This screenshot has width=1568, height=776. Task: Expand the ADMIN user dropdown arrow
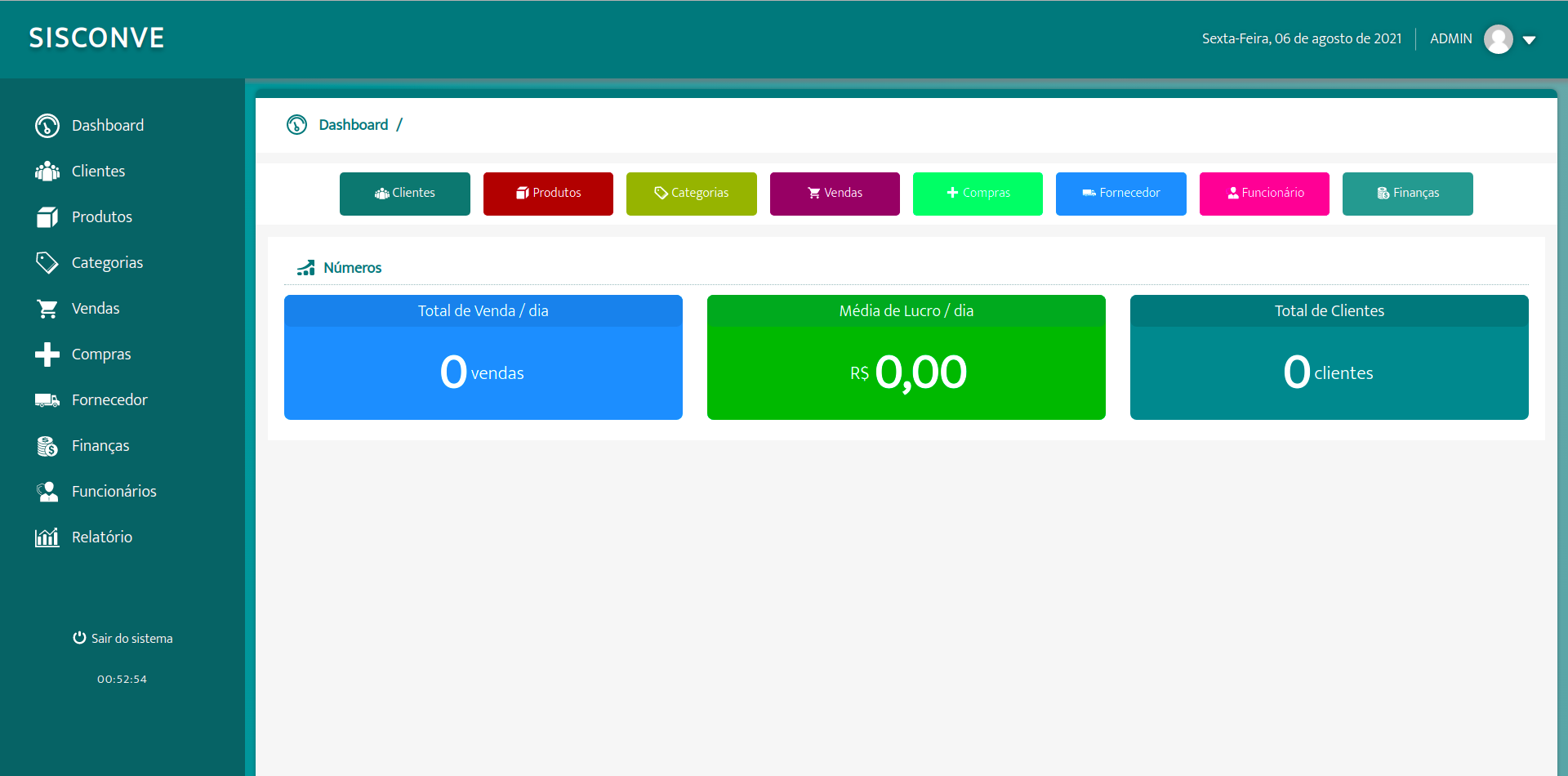point(1530,40)
